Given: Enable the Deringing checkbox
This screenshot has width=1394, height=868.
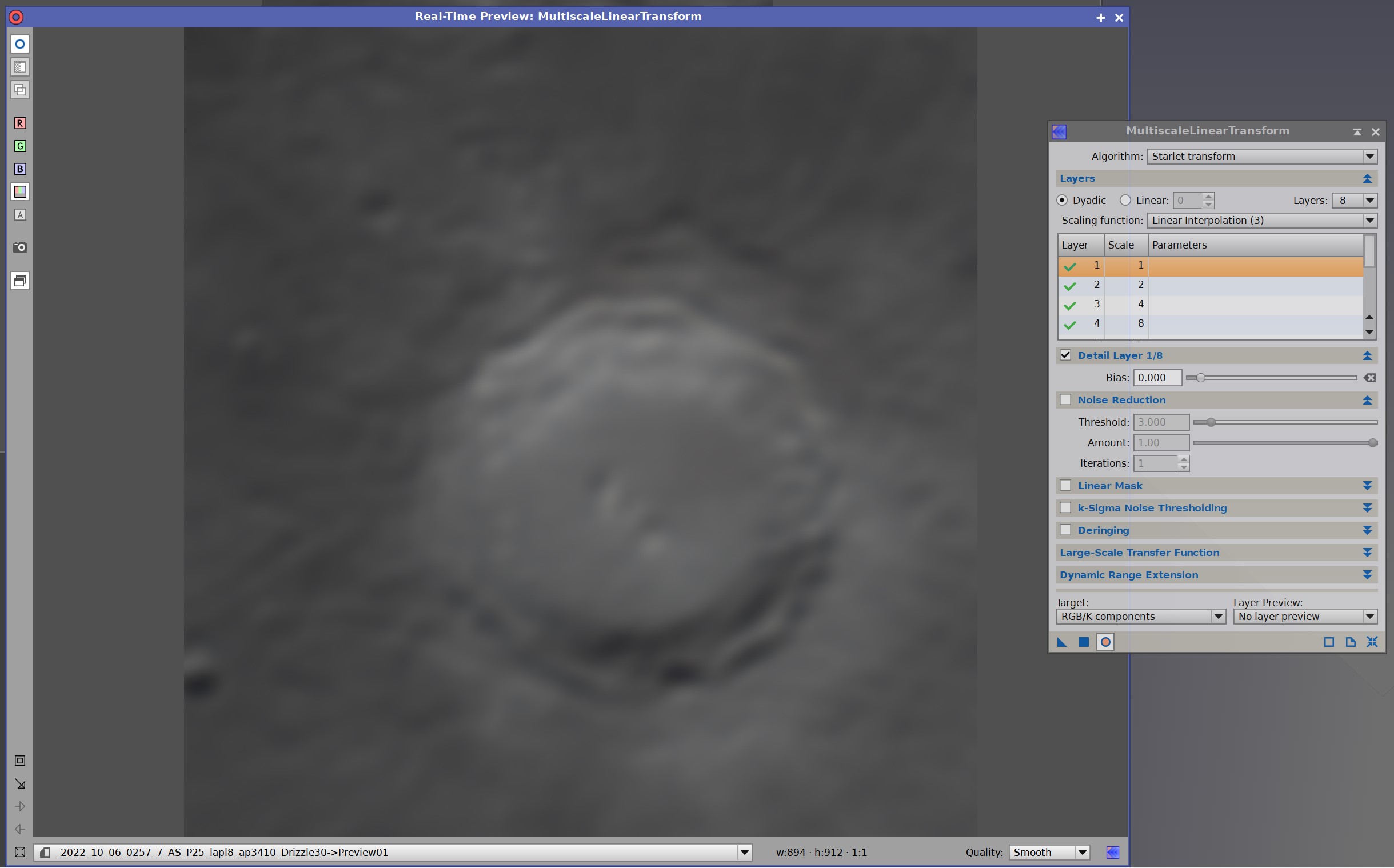Looking at the screenshot, I should click(x=1065, y=530).
